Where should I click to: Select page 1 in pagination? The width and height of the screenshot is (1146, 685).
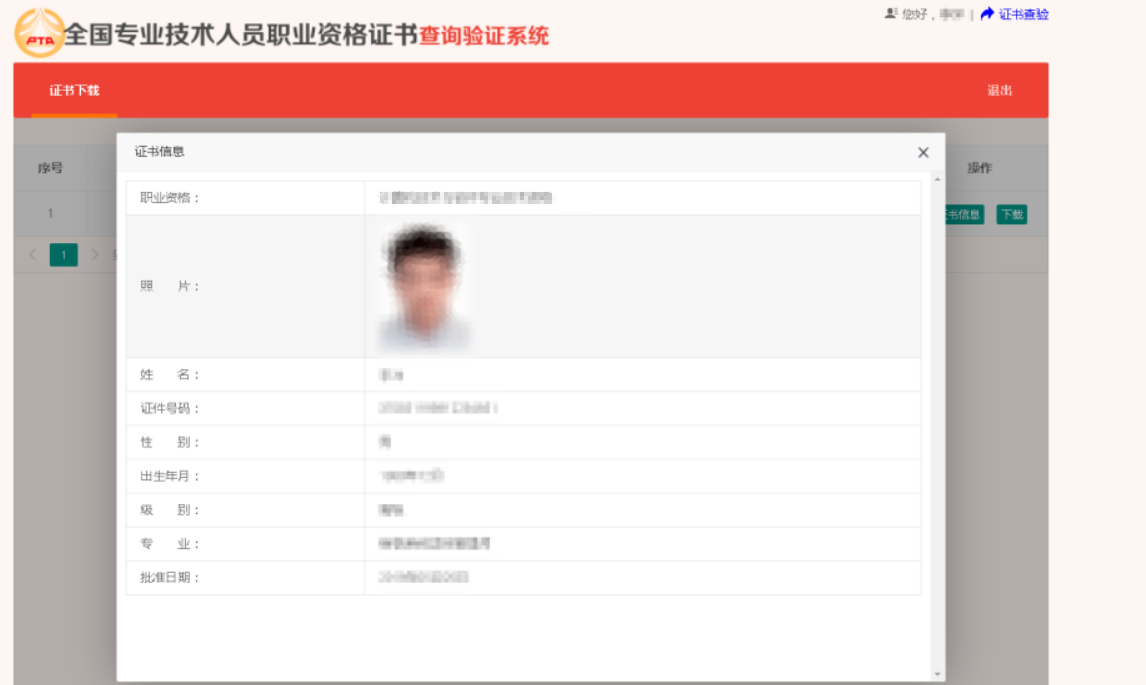[63, 255]
